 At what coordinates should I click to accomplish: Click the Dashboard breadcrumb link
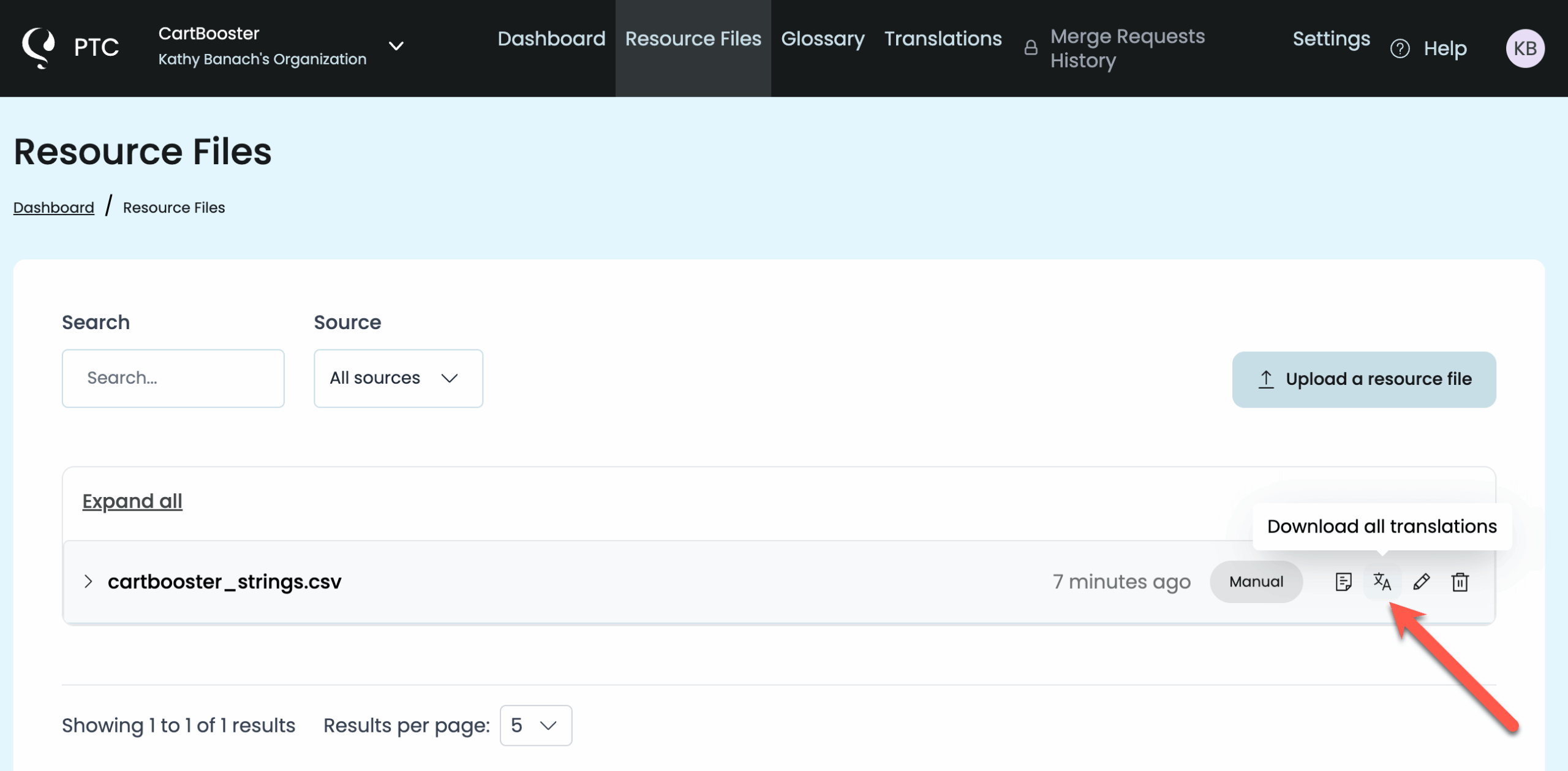54,208
